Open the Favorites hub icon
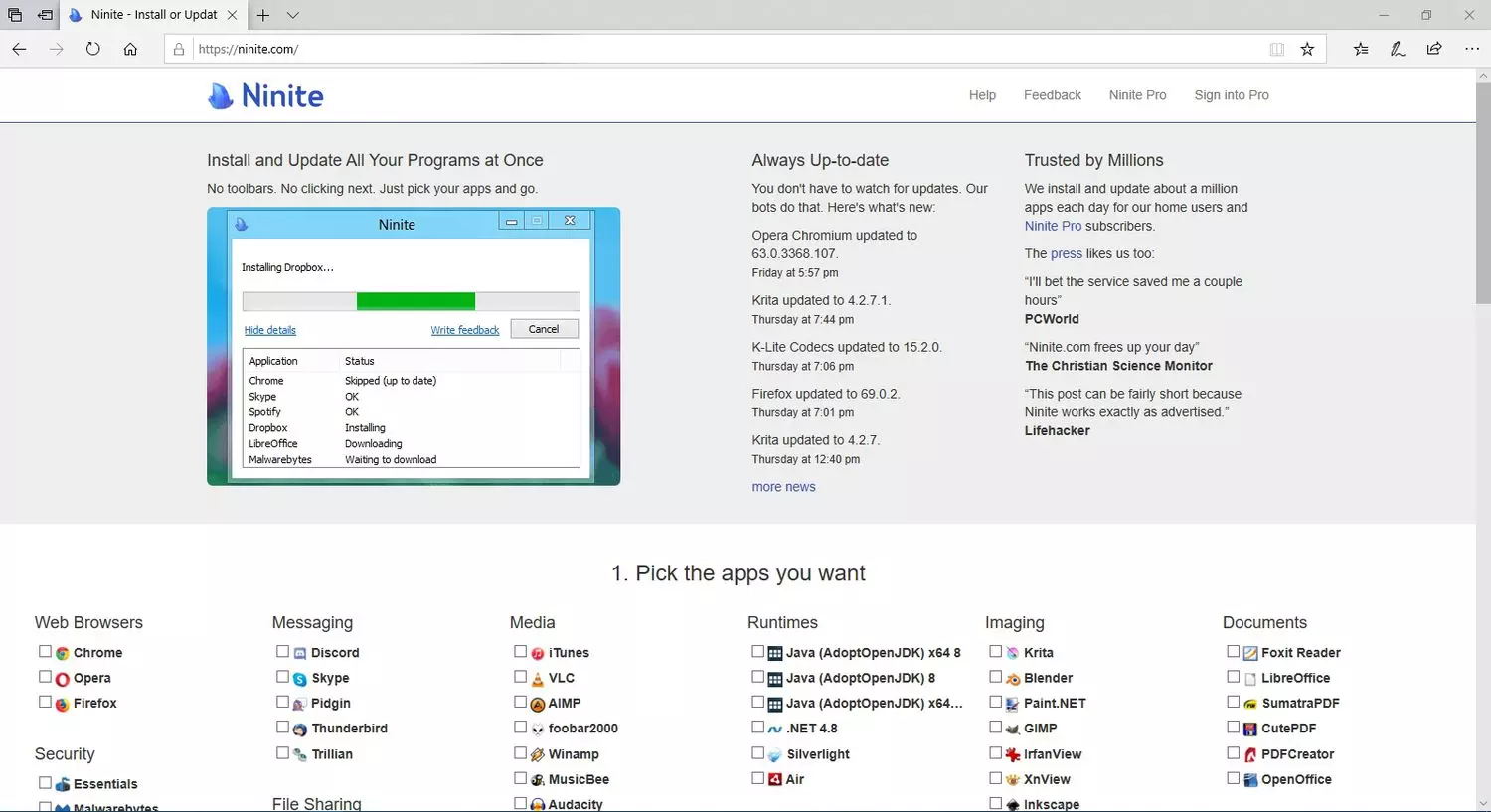This screenshot has height=812, width=1491. pyautogui.click(x=1361, y=49)
